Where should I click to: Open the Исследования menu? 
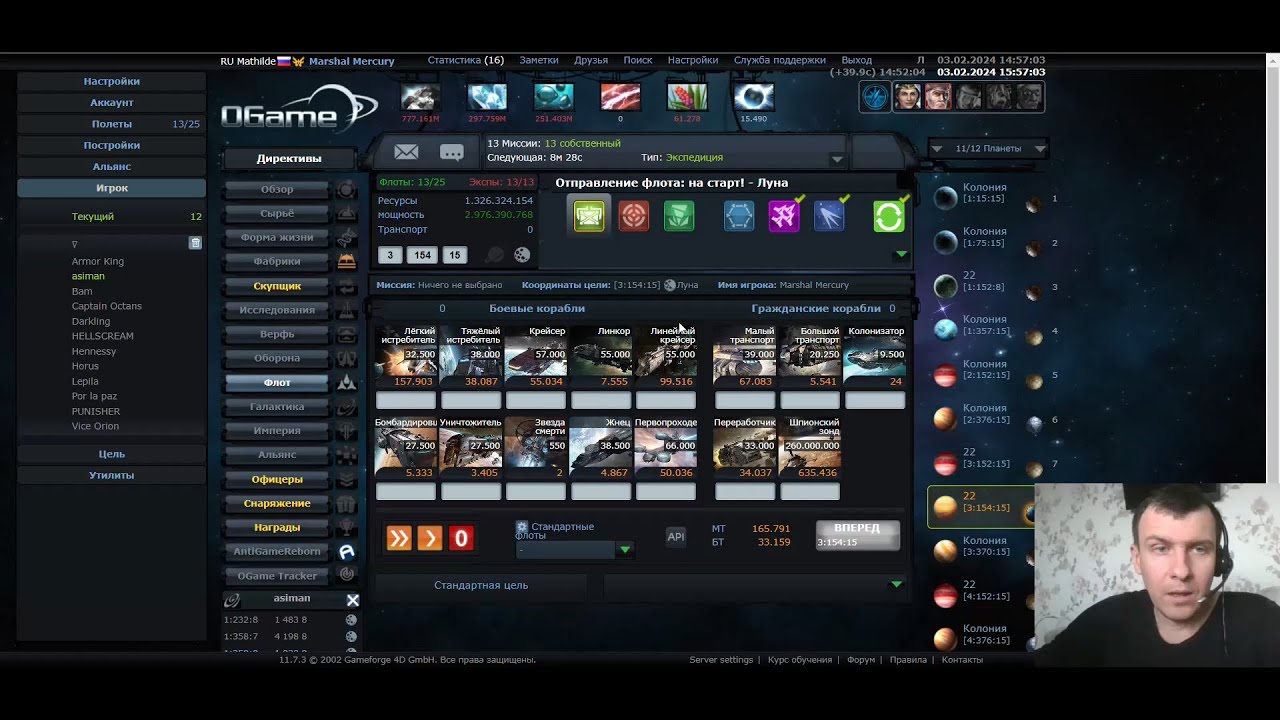point(277,310)
